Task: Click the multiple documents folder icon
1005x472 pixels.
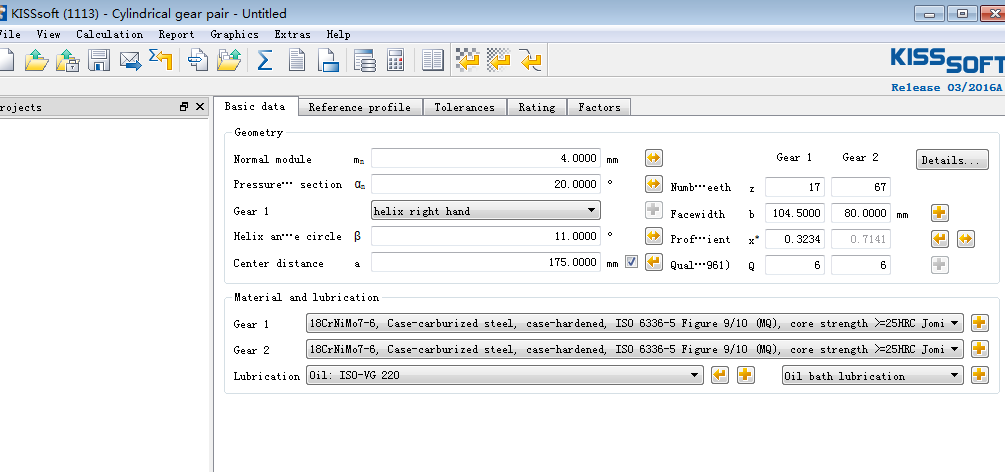Action: pyautogui.click(x=229, y=60)
